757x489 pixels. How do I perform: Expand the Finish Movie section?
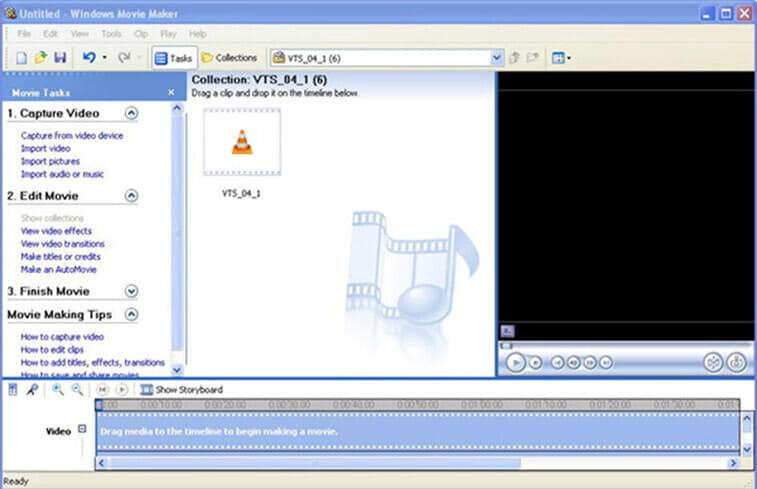131,291
